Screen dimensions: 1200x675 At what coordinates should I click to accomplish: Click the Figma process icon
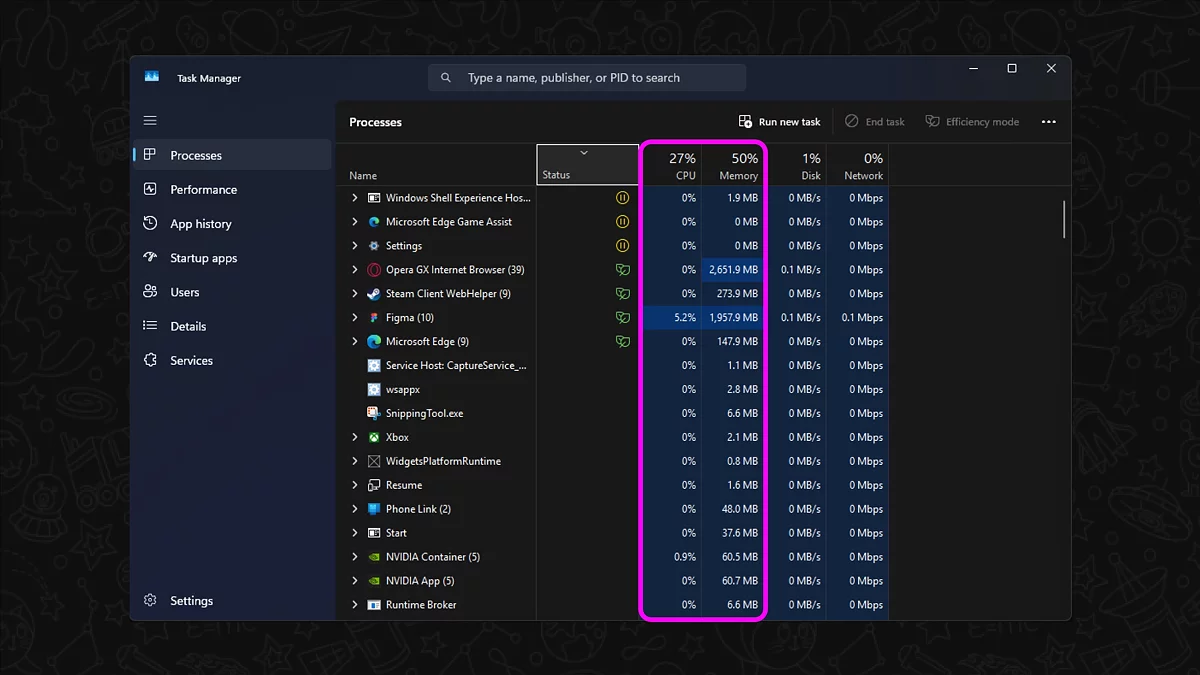tap(374, 318)
